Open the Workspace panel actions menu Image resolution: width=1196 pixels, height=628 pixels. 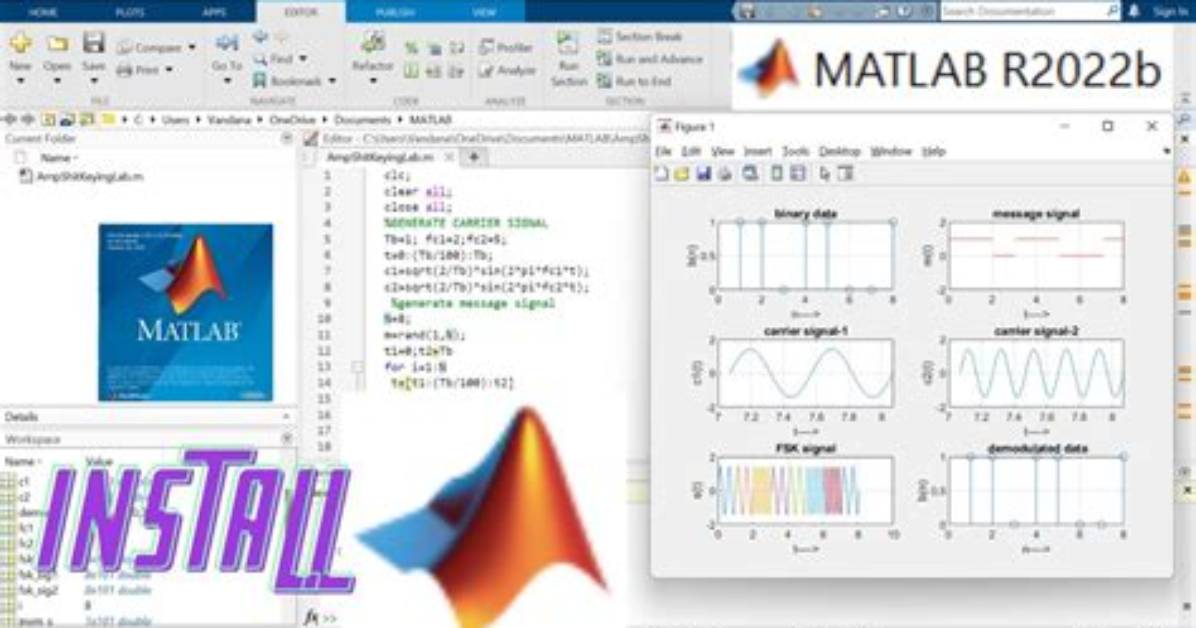287,439
